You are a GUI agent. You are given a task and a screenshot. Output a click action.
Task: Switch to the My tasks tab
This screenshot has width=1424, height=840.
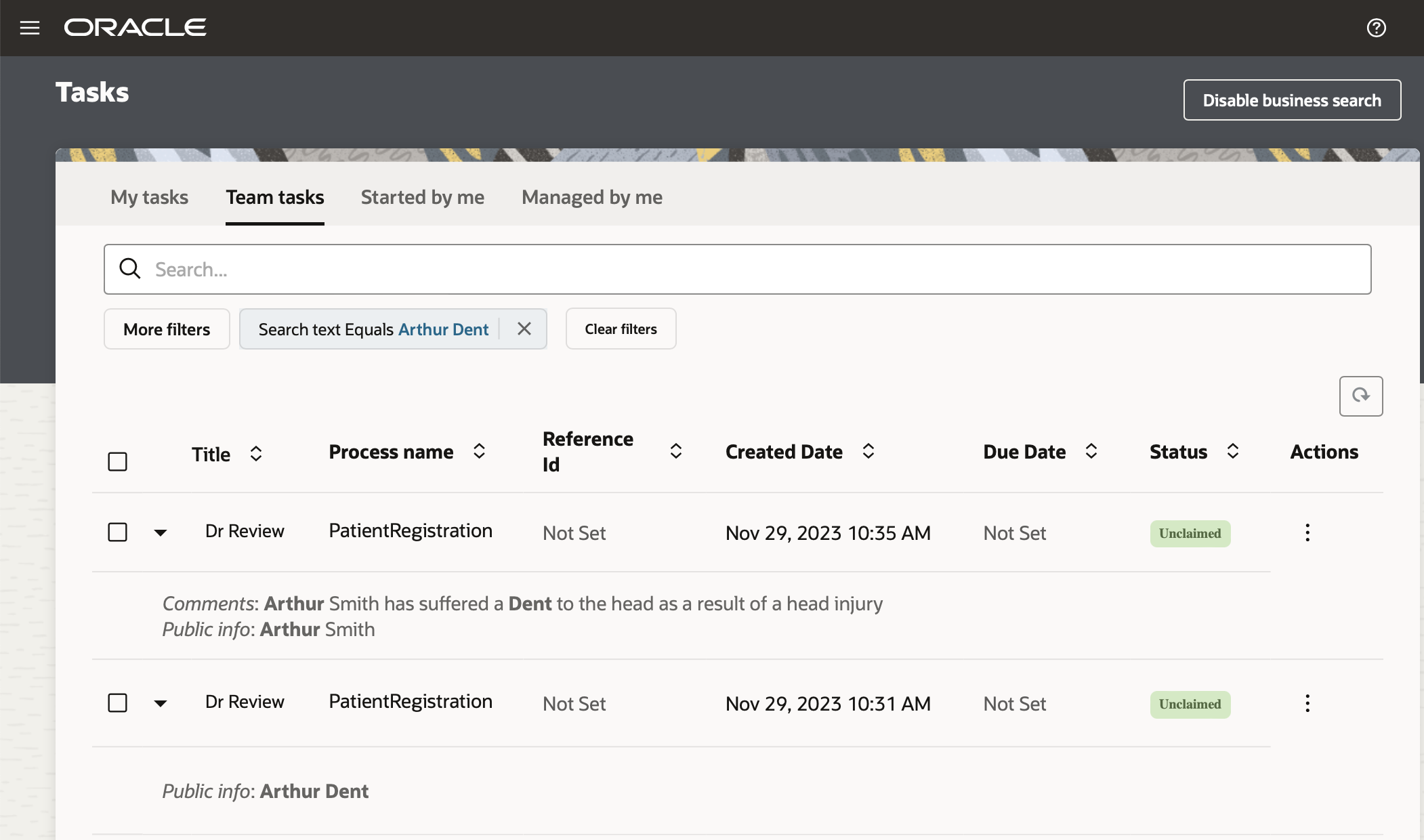click(149, 197)
